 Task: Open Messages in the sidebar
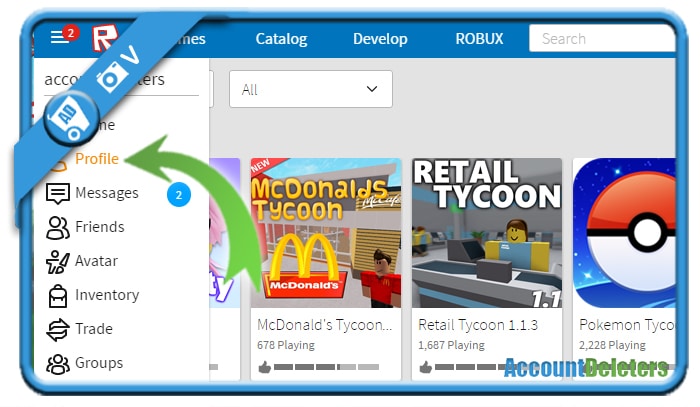[x=107, y=193]
